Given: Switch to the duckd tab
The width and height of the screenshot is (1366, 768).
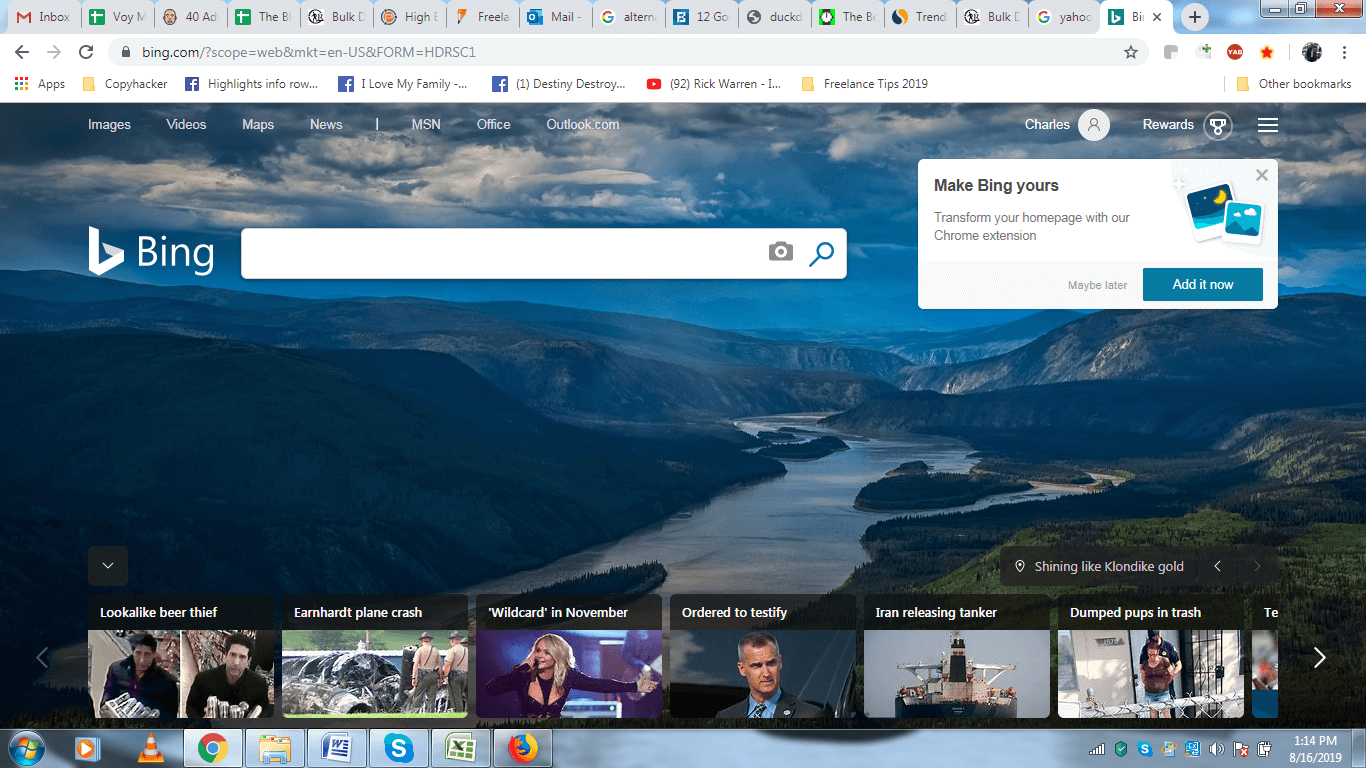Looking at the screenshot, I should point(774,17).
